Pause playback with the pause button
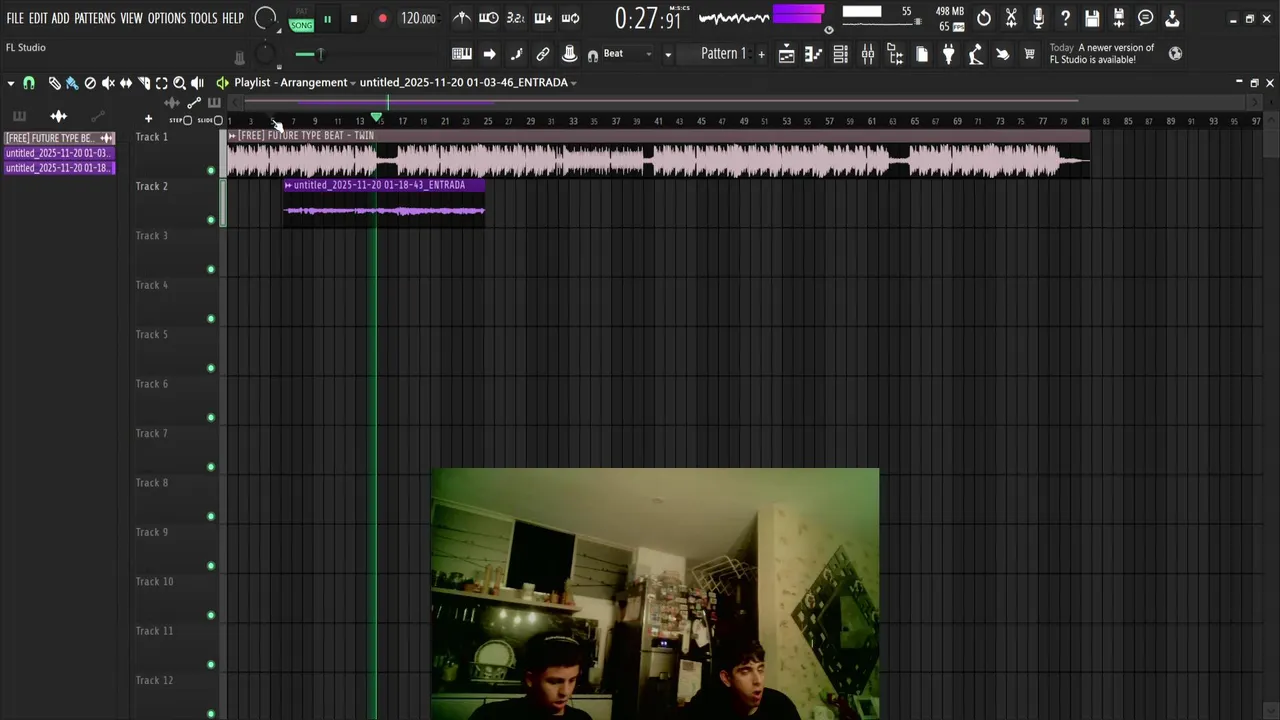Screen dimensions: 1280x720 point(327,19)
